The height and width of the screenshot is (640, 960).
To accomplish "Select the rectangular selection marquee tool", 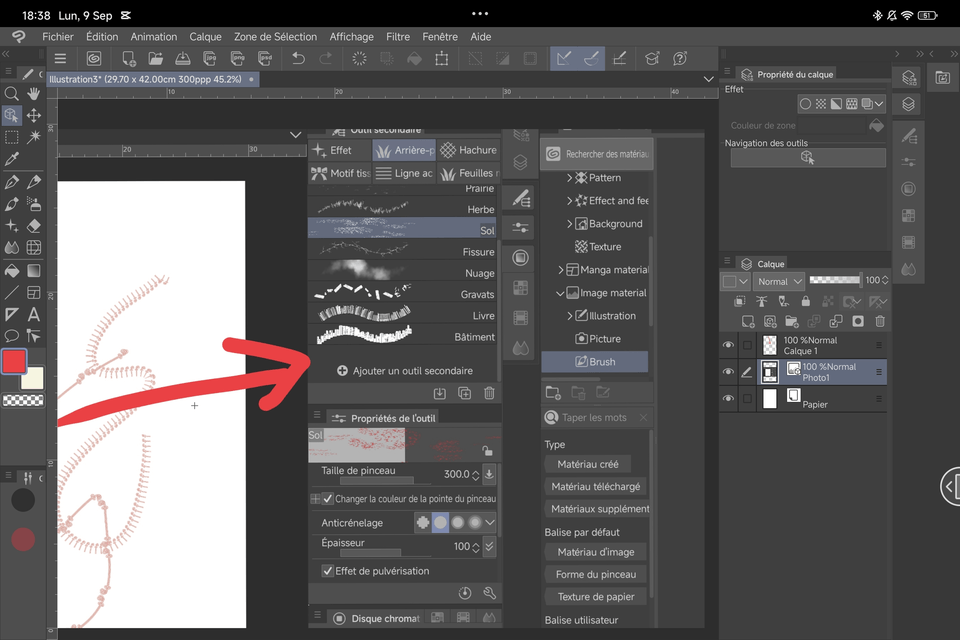I will (11, 137).
